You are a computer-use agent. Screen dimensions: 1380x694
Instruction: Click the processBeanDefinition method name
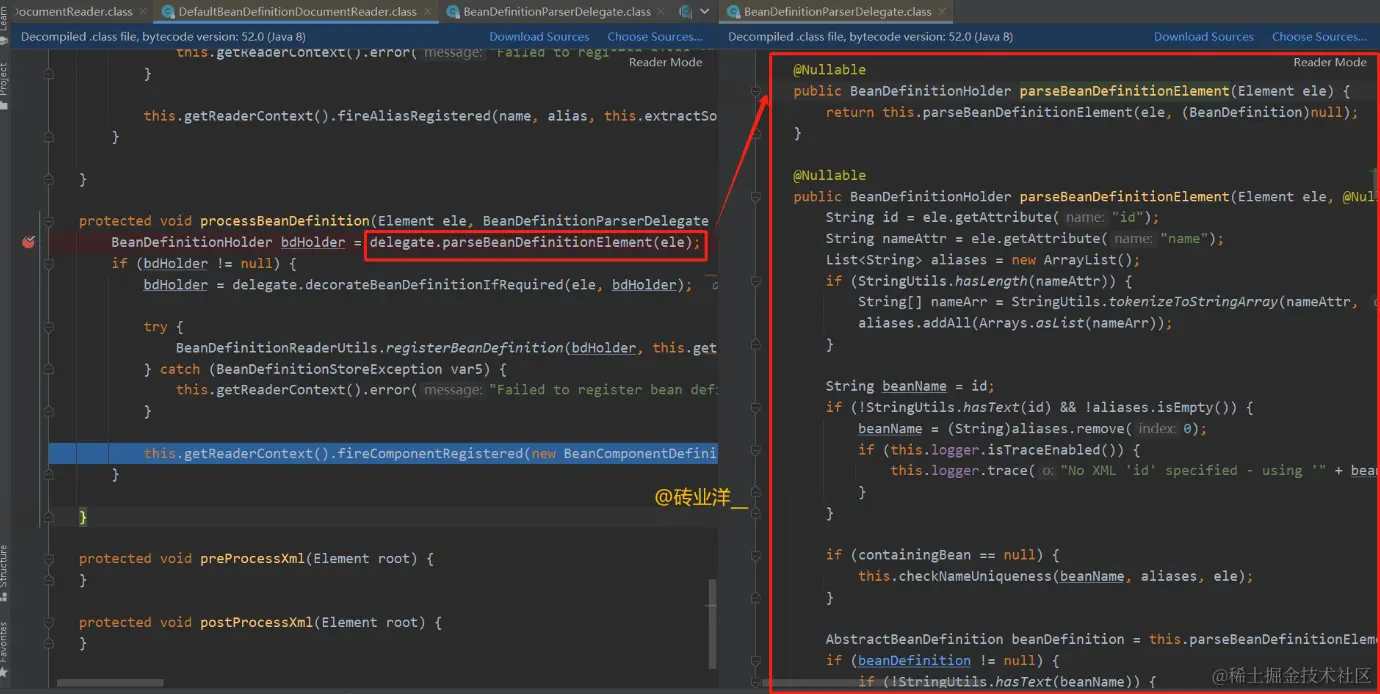[x=285, y=221]
